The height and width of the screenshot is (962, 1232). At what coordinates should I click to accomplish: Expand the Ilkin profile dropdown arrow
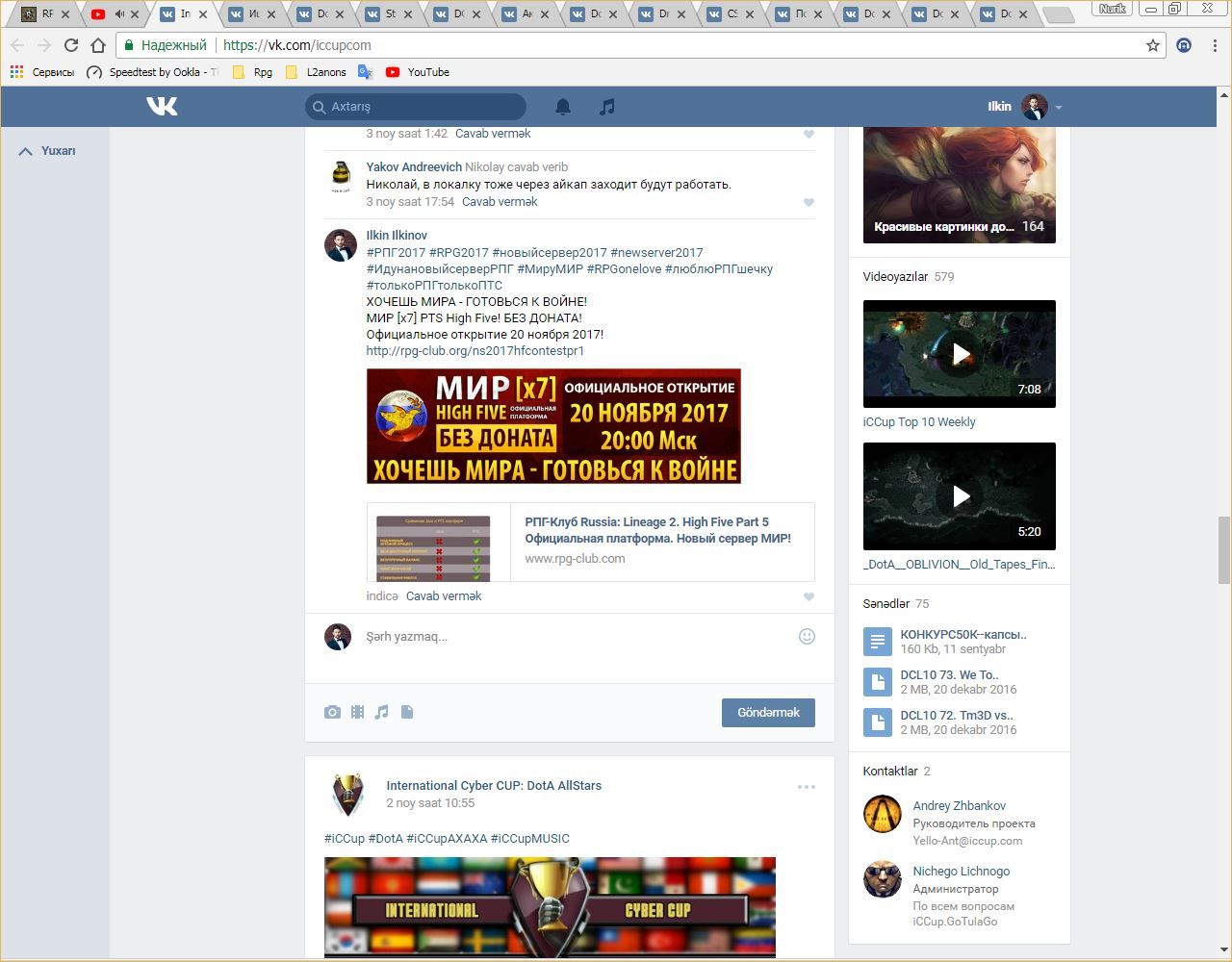pos(1058,108)
